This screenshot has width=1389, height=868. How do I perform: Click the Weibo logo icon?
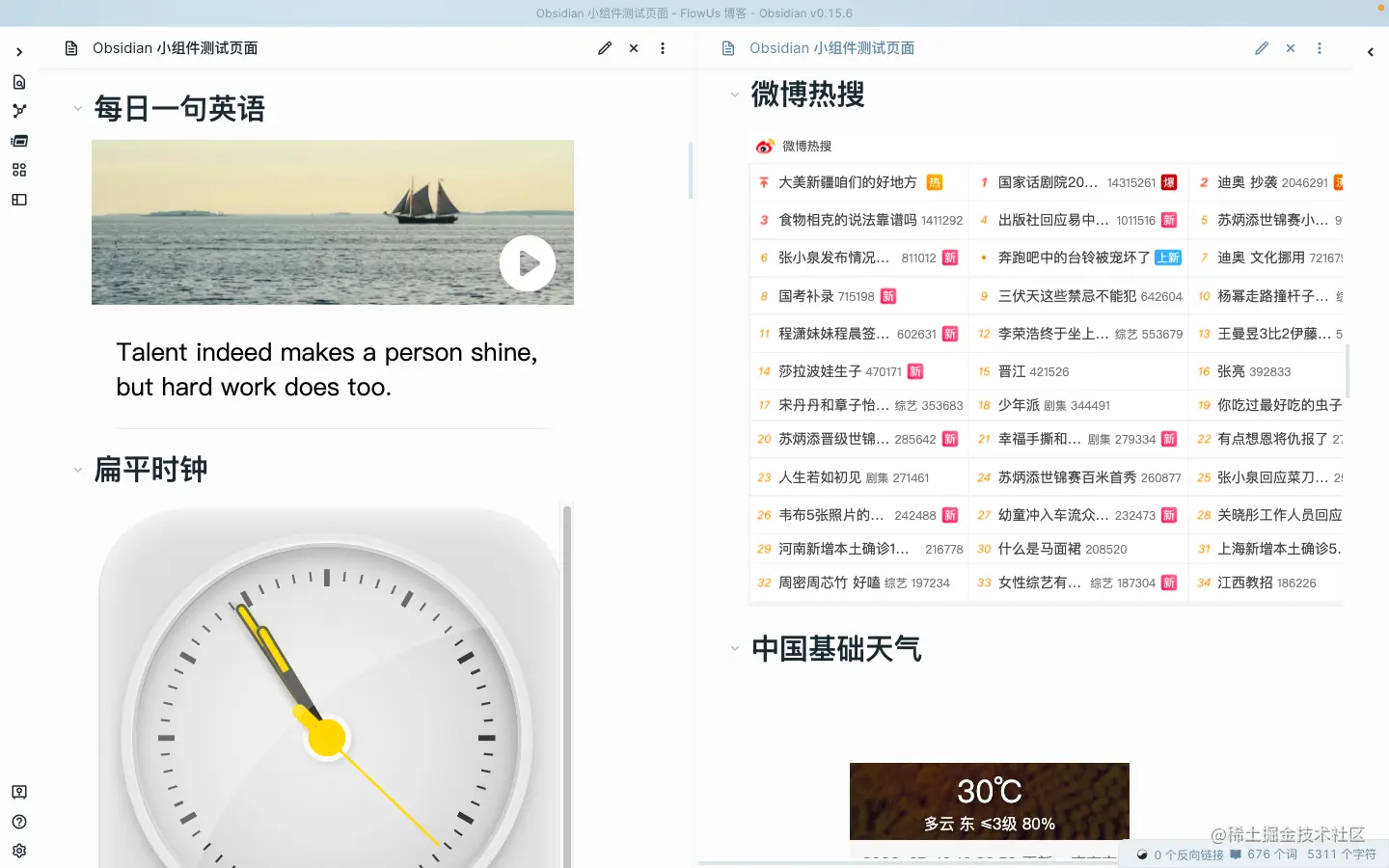(765, 147)
